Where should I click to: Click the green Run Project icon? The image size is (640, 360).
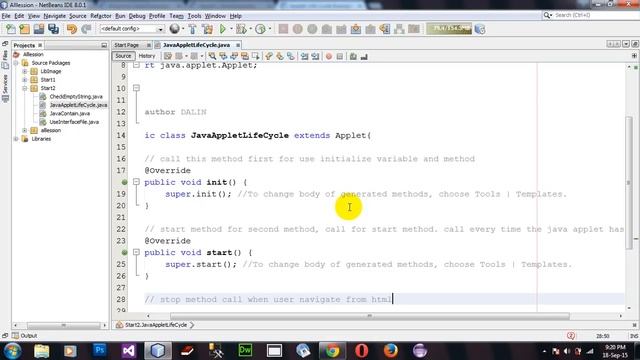(x=222, y=29)
